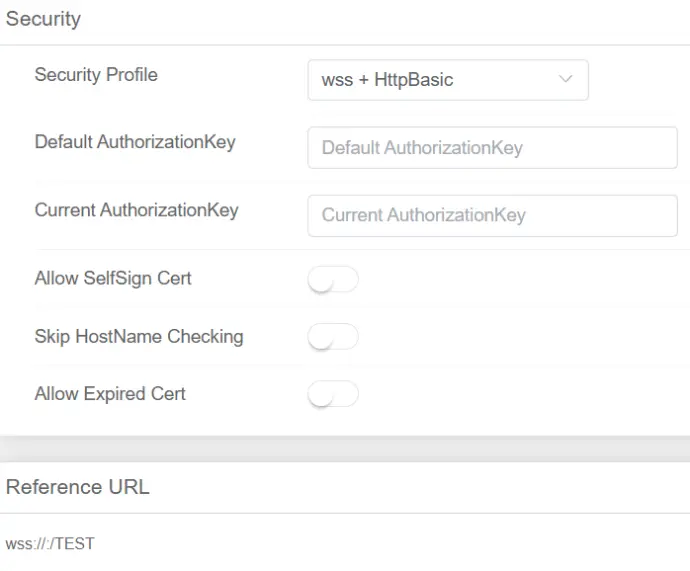Screen dimensions: 690x571
Task: Focus the Default AuthorizationKey input field
Action: 492,148
